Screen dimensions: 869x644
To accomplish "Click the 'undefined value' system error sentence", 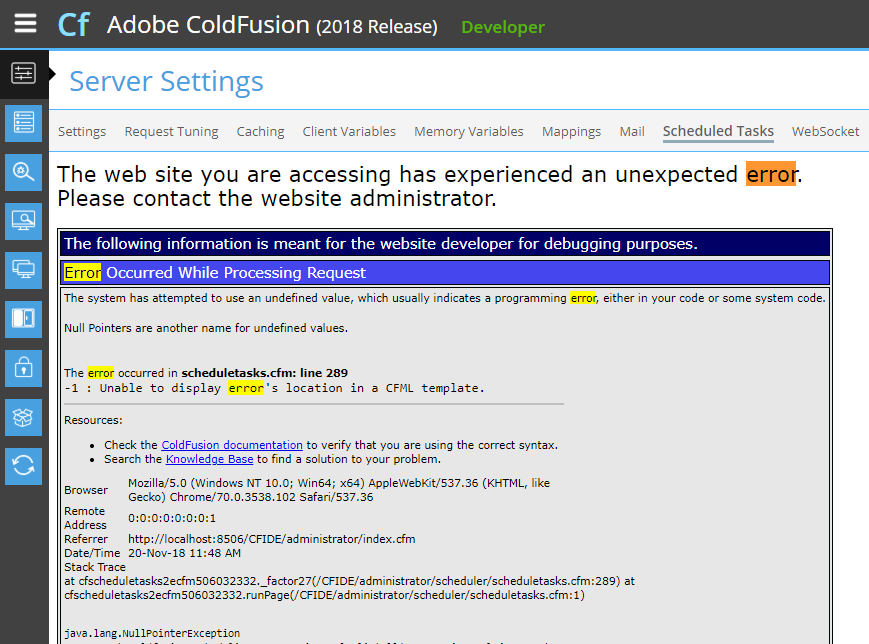I will (x=444, y=298).
